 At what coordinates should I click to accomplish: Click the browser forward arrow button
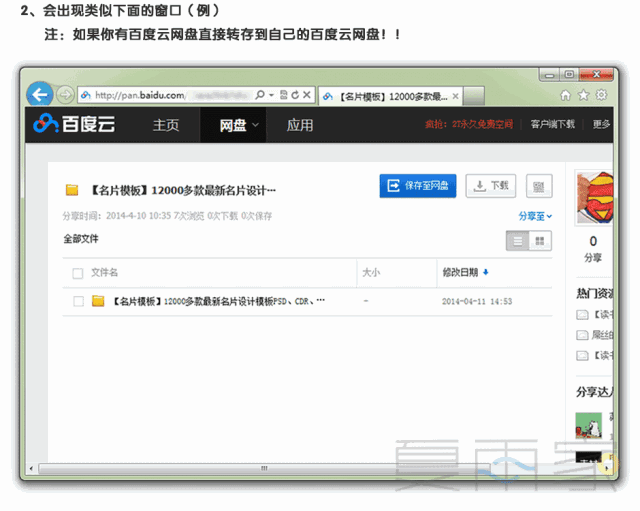tap(65, 95)
